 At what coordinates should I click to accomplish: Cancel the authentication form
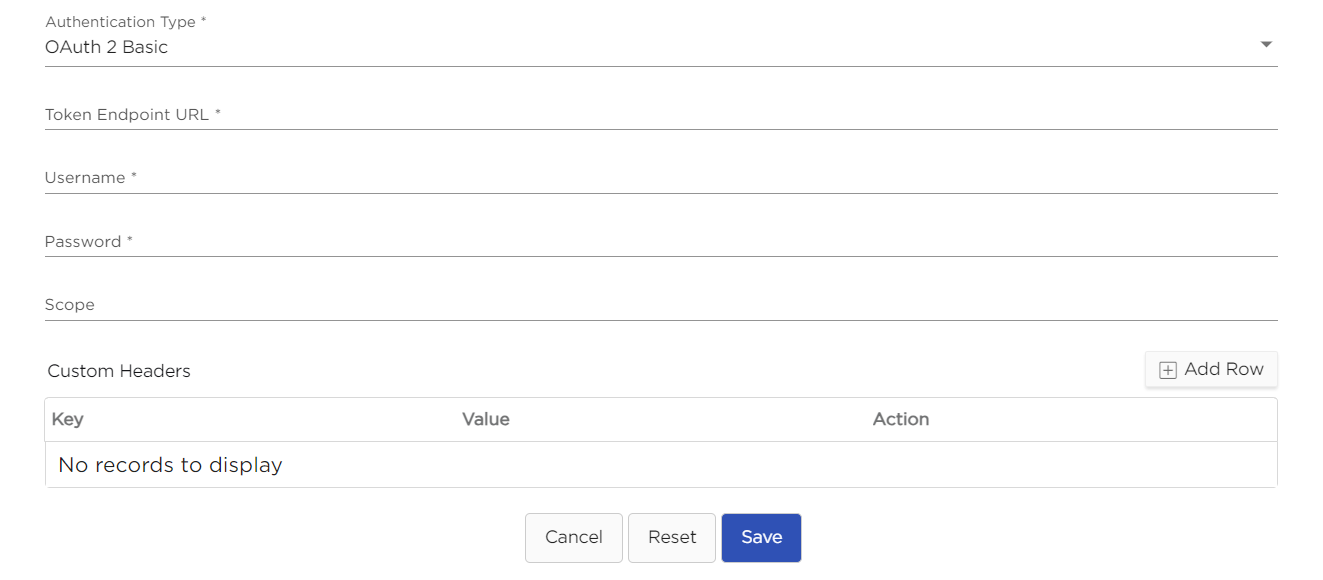(574, 538)
